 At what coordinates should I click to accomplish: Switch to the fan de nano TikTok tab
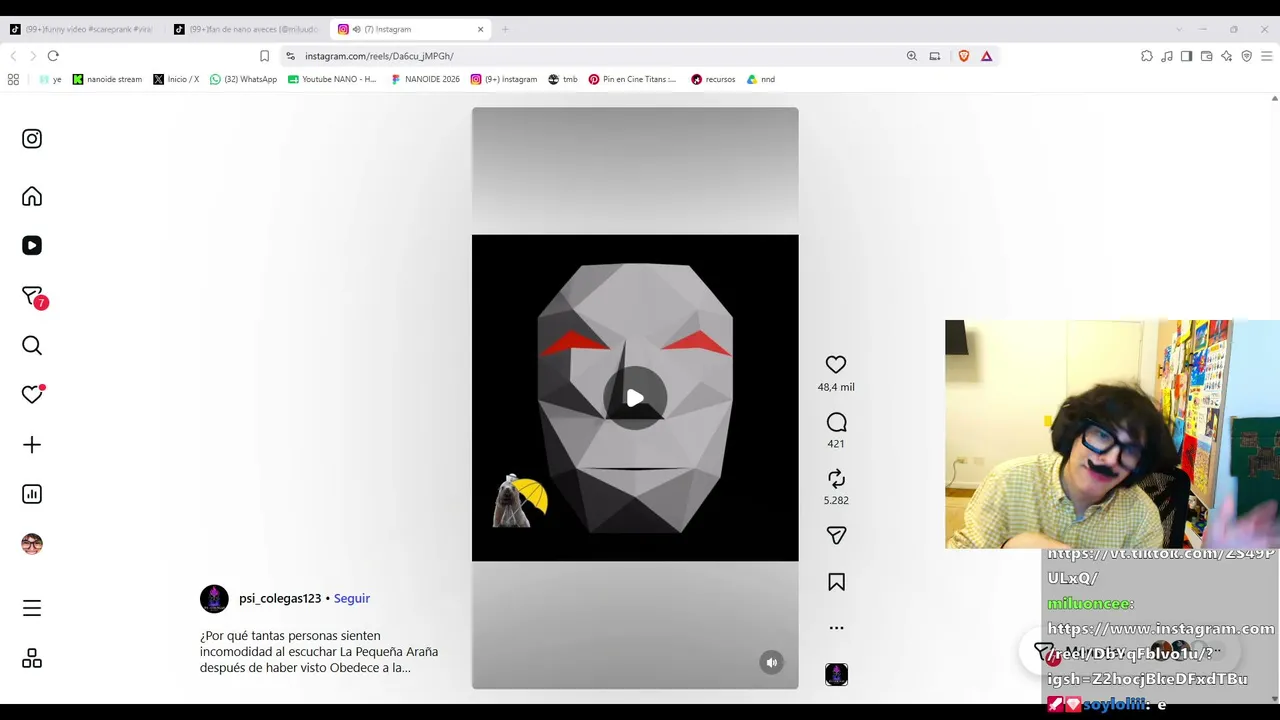tap(246, 29)
